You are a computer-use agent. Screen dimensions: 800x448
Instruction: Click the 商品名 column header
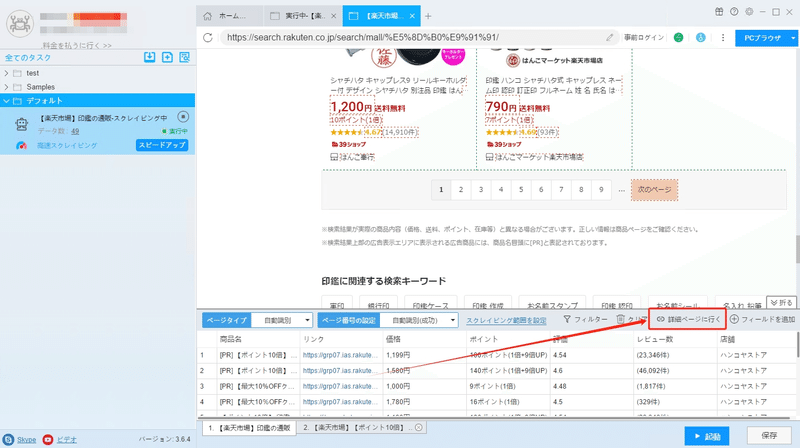click(x=258, y=339)
